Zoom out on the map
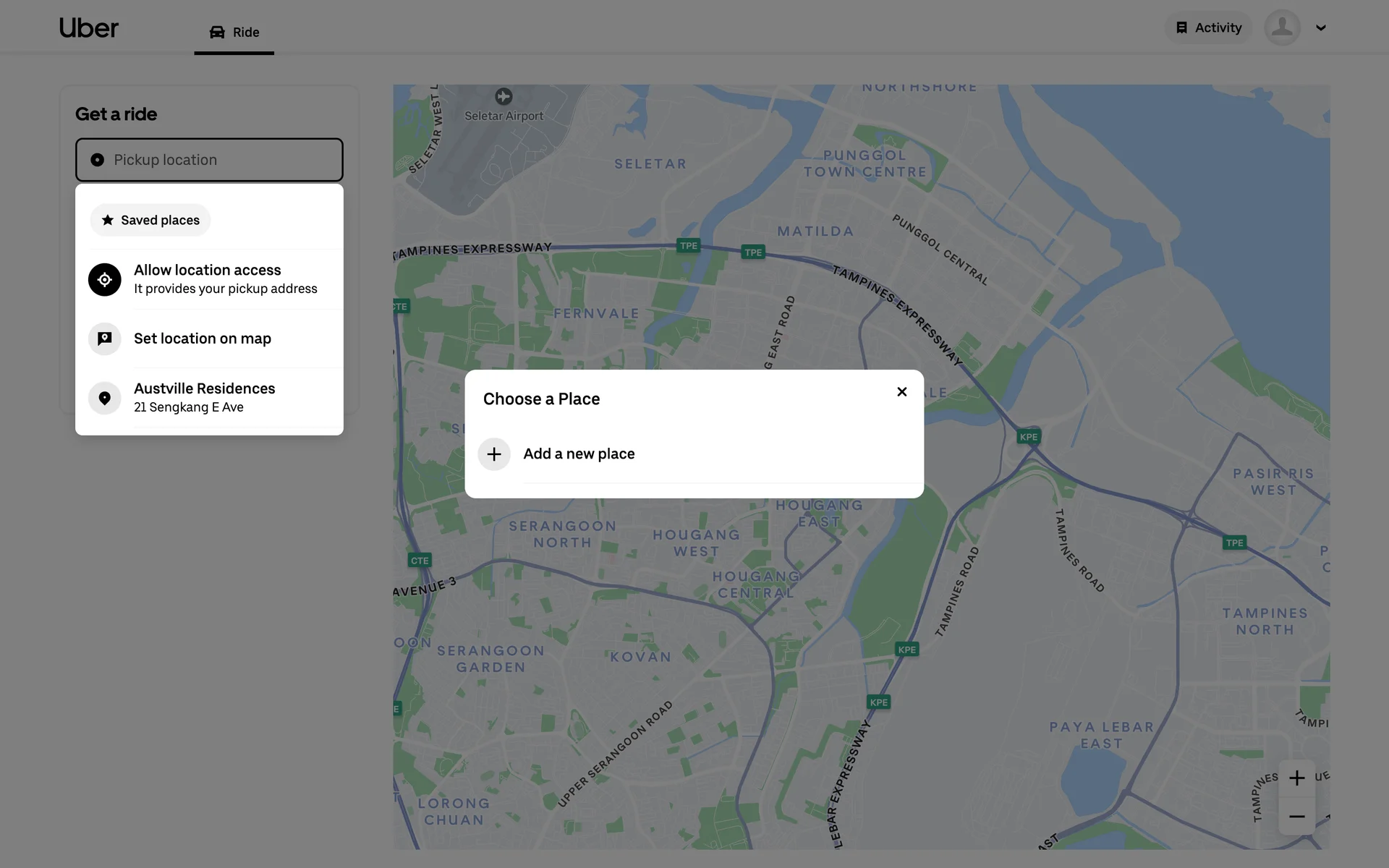 pyautogui.click(x=1296, y=817)
